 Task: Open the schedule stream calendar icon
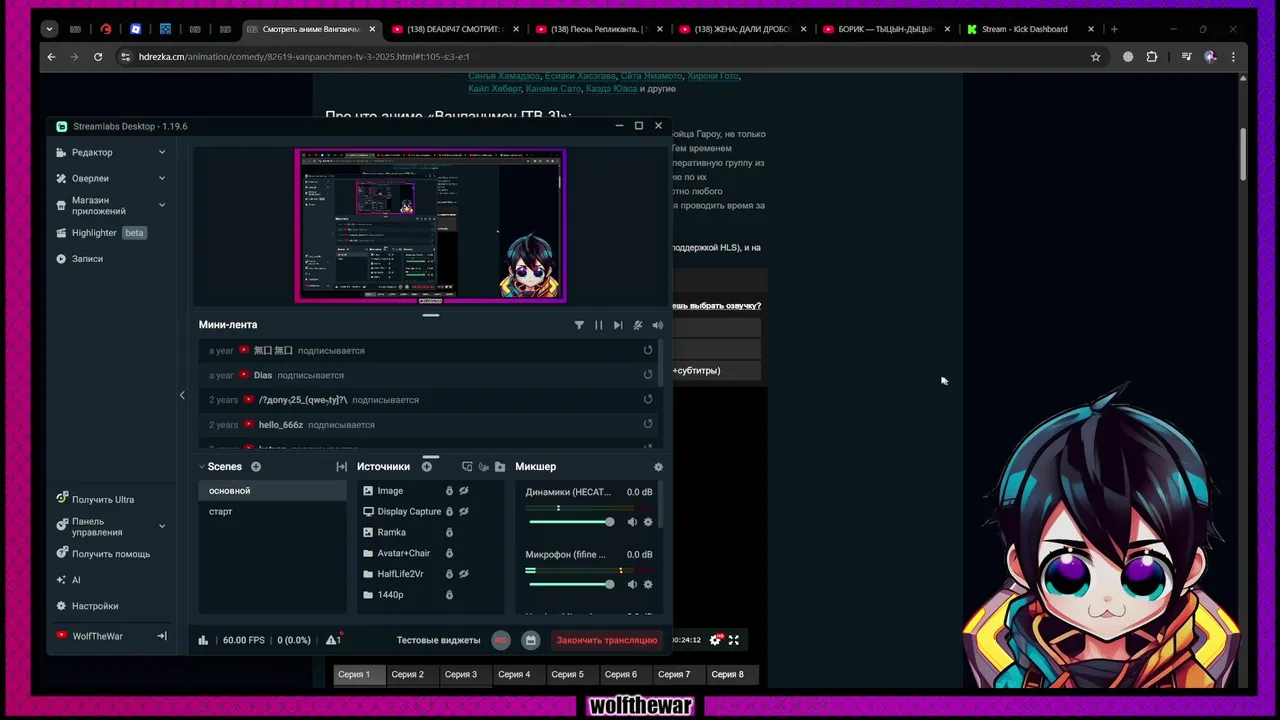[531, 640]
